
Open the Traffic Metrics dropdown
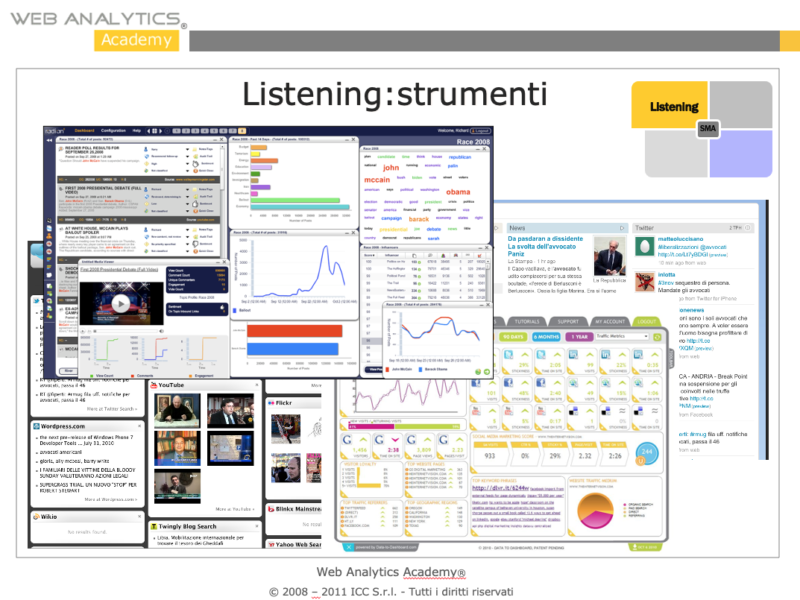(622, 337)
